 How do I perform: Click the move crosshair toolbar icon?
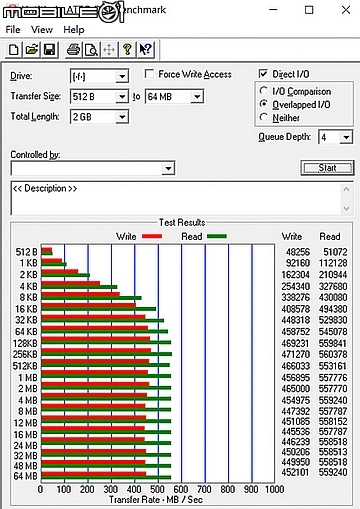click(x=109, y=50)
